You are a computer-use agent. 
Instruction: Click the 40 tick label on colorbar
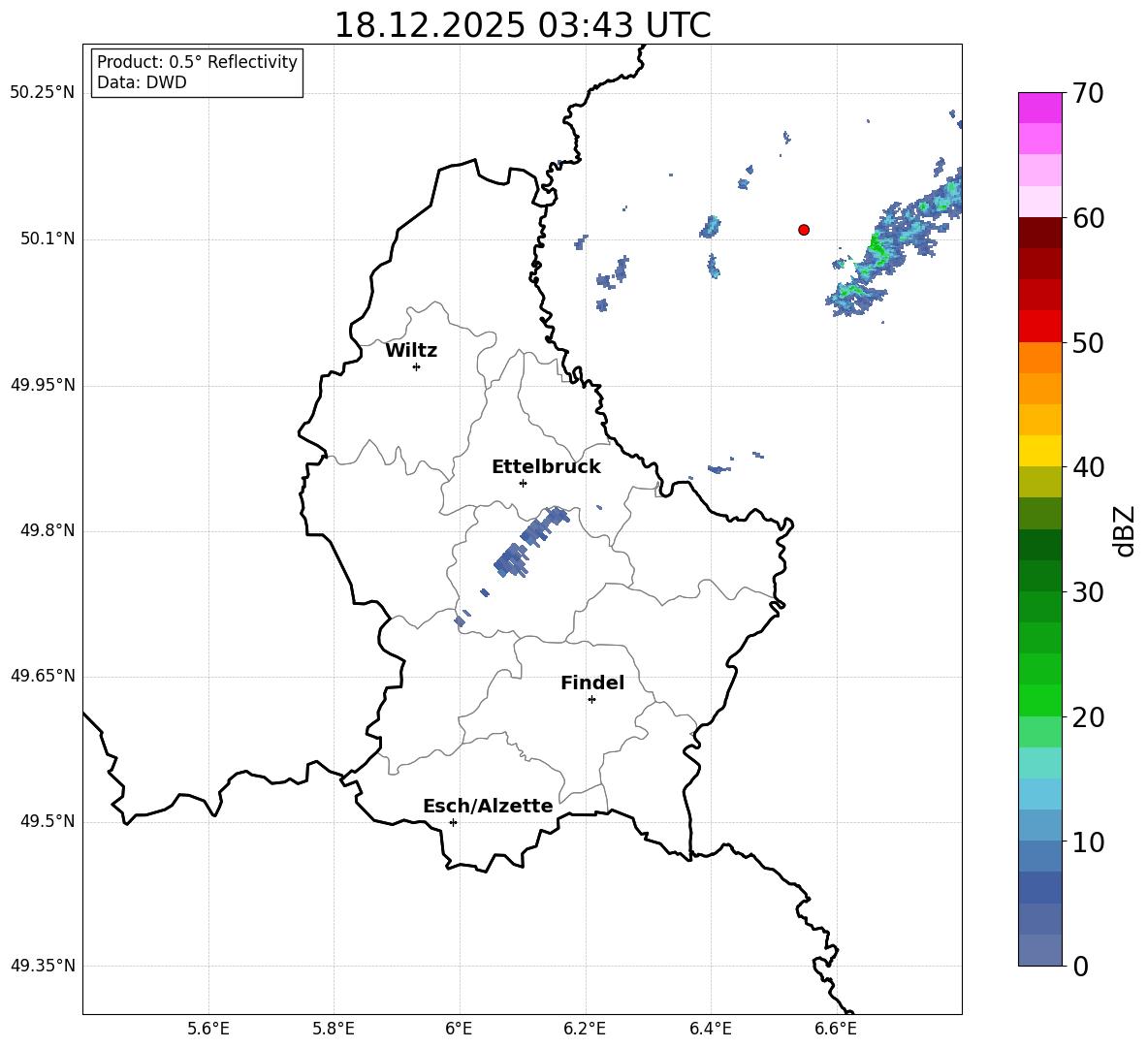point(1088,467)
